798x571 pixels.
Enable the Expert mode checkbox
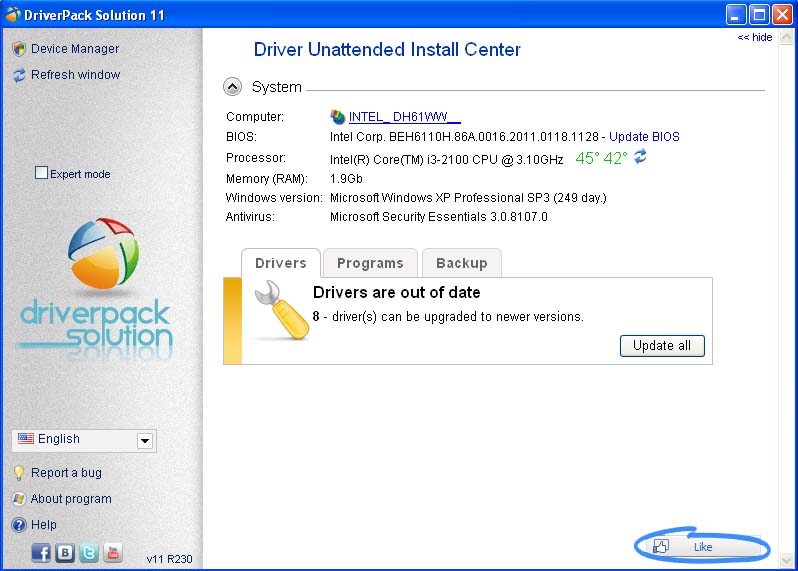point(42,173)
